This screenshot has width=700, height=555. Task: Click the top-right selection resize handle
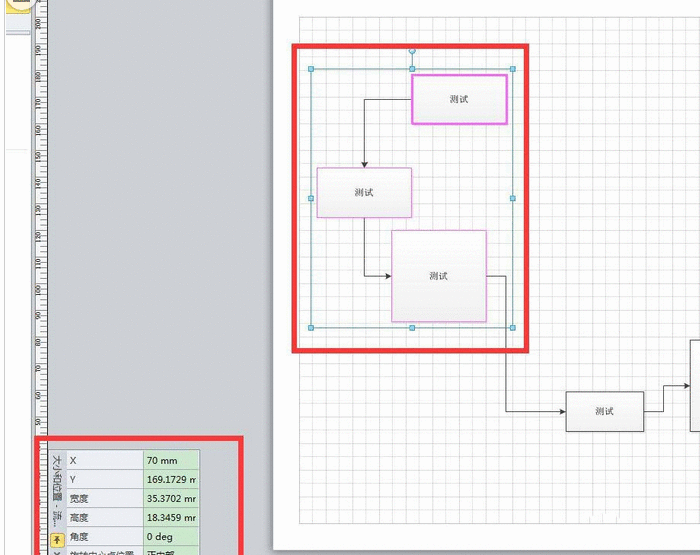(x=513, y=69)
